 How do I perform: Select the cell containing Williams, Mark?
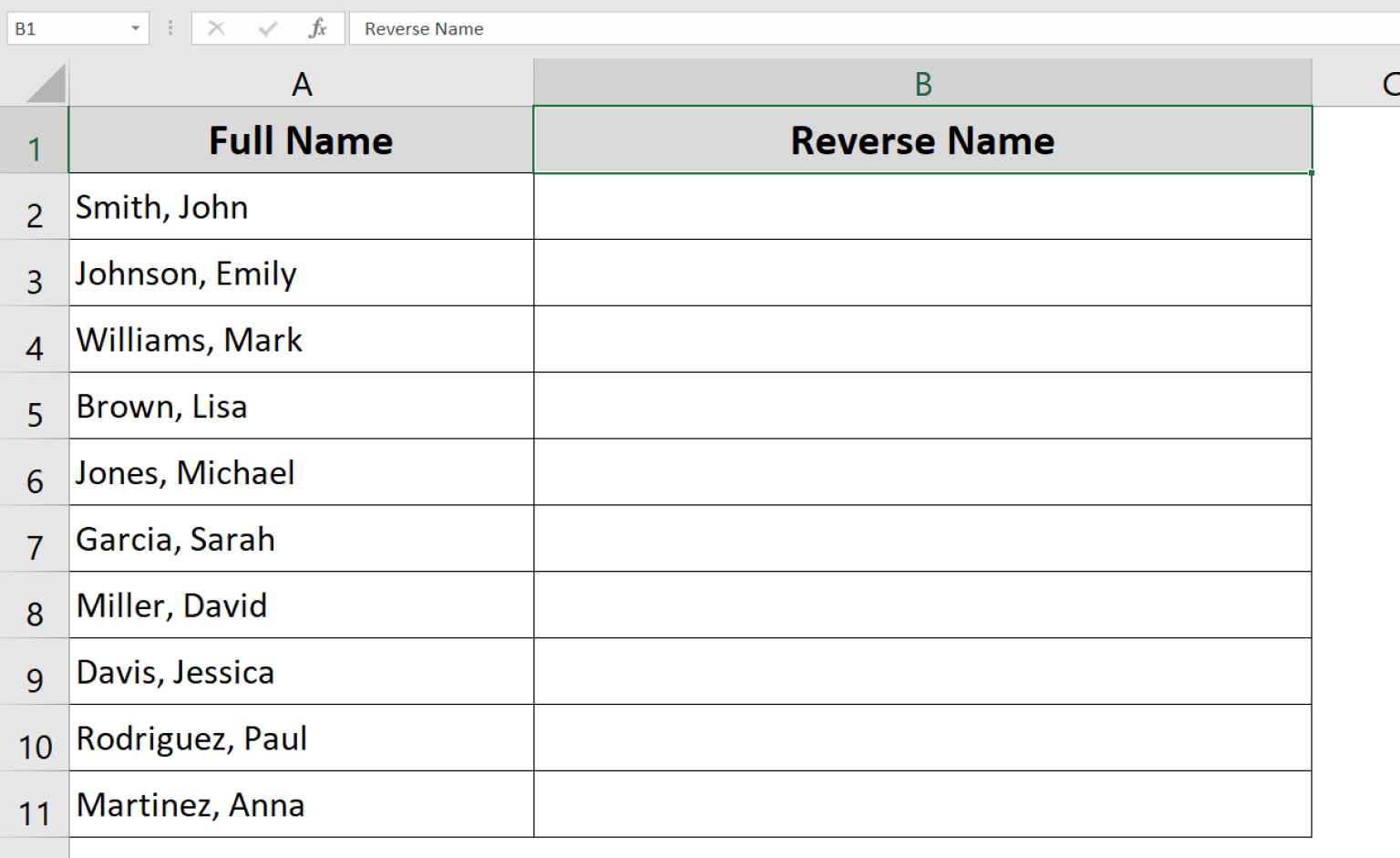301,340
